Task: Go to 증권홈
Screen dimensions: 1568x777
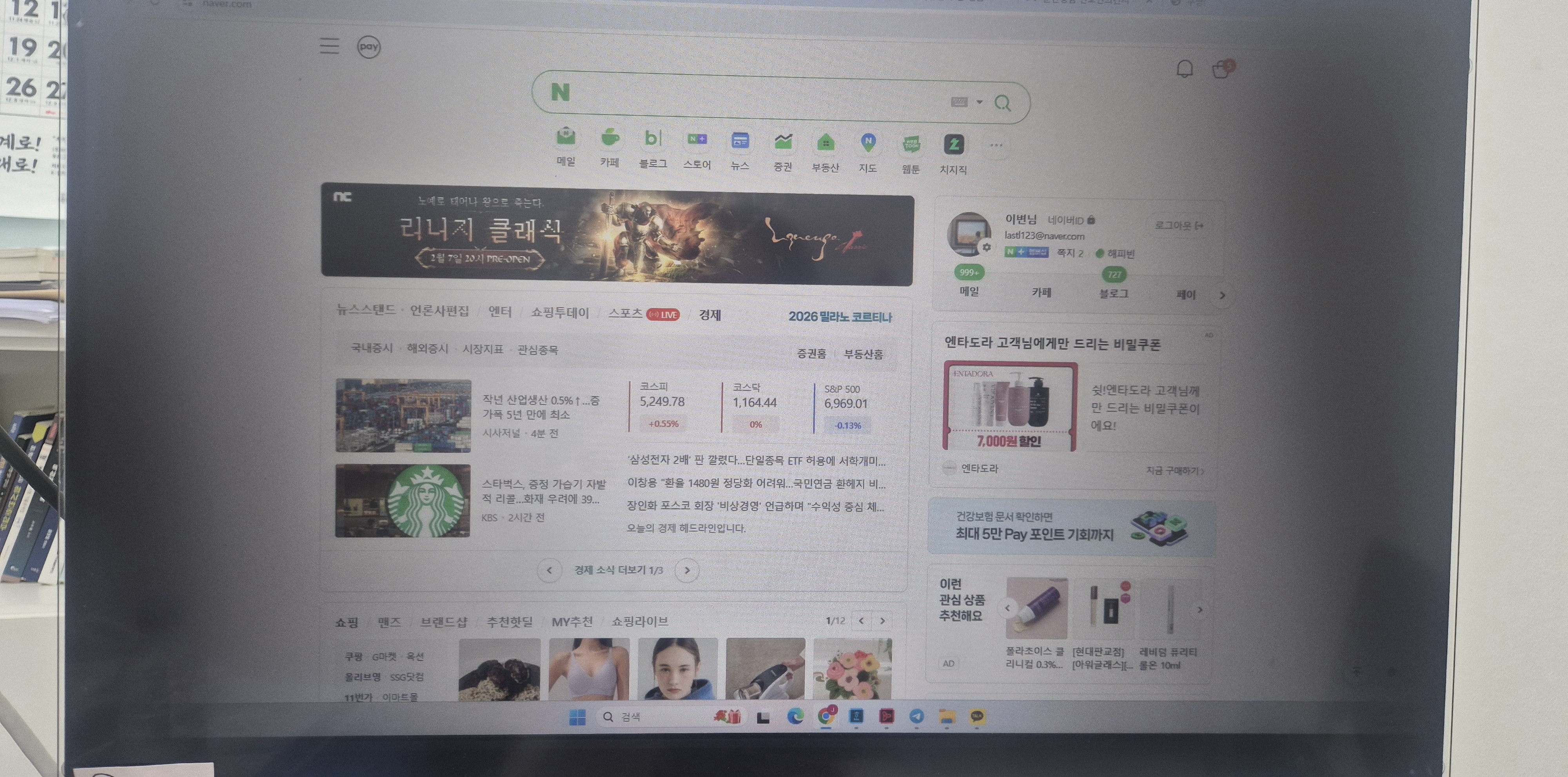Action: [811, 353]
